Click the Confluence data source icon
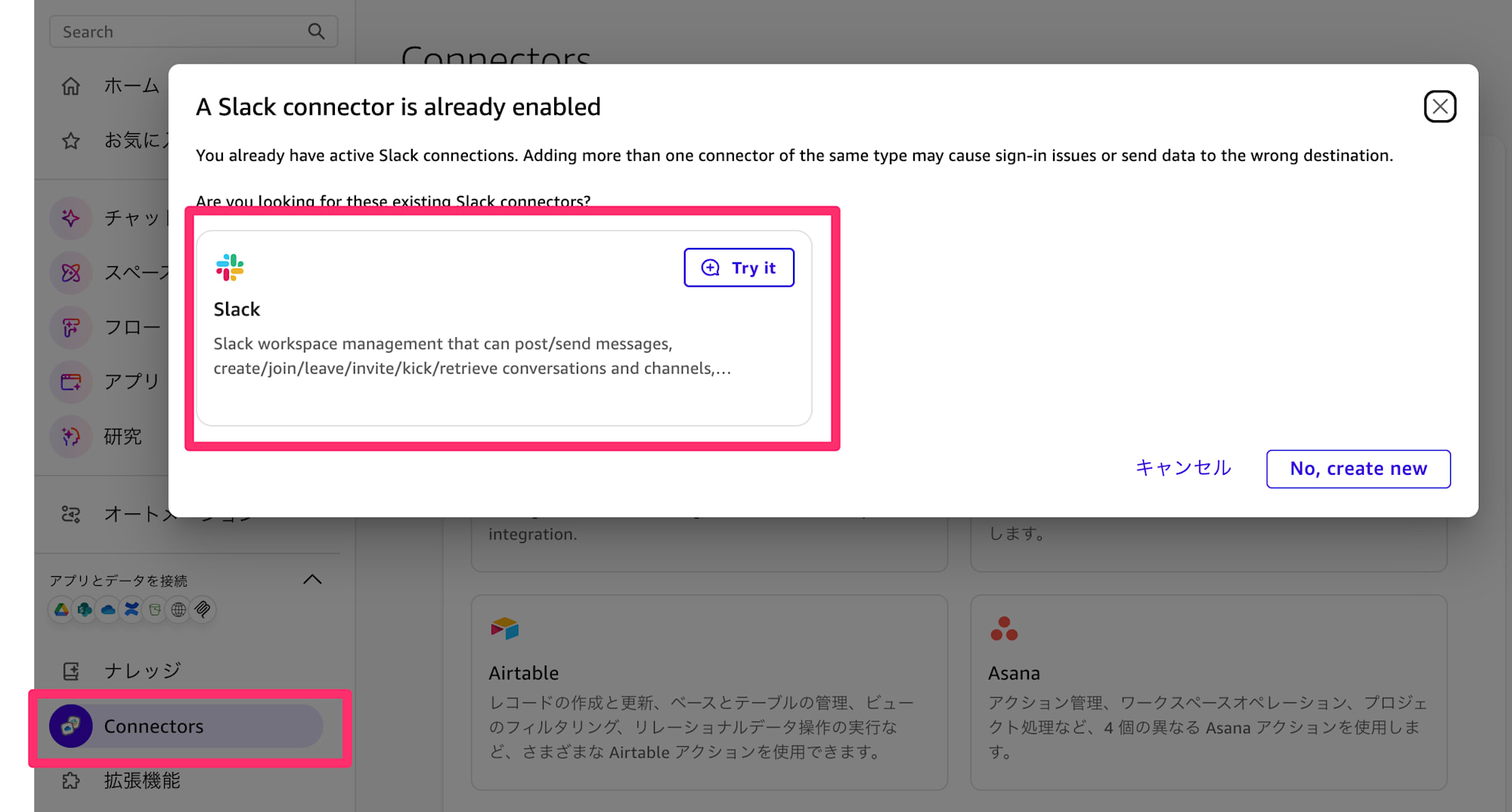 click(x=132, y=609)
